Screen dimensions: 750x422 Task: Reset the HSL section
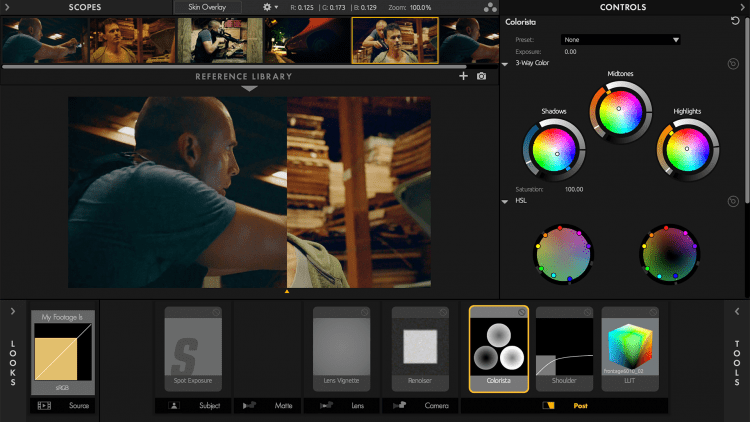733,201
